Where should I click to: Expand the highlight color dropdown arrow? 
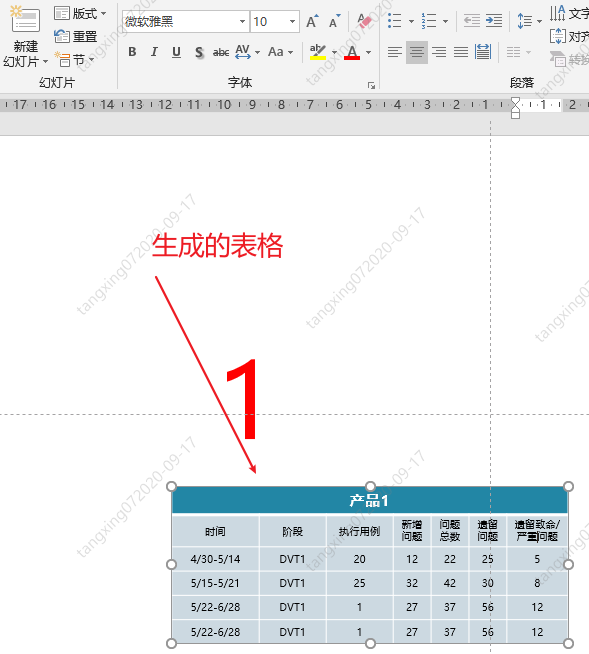pos(334,53)
